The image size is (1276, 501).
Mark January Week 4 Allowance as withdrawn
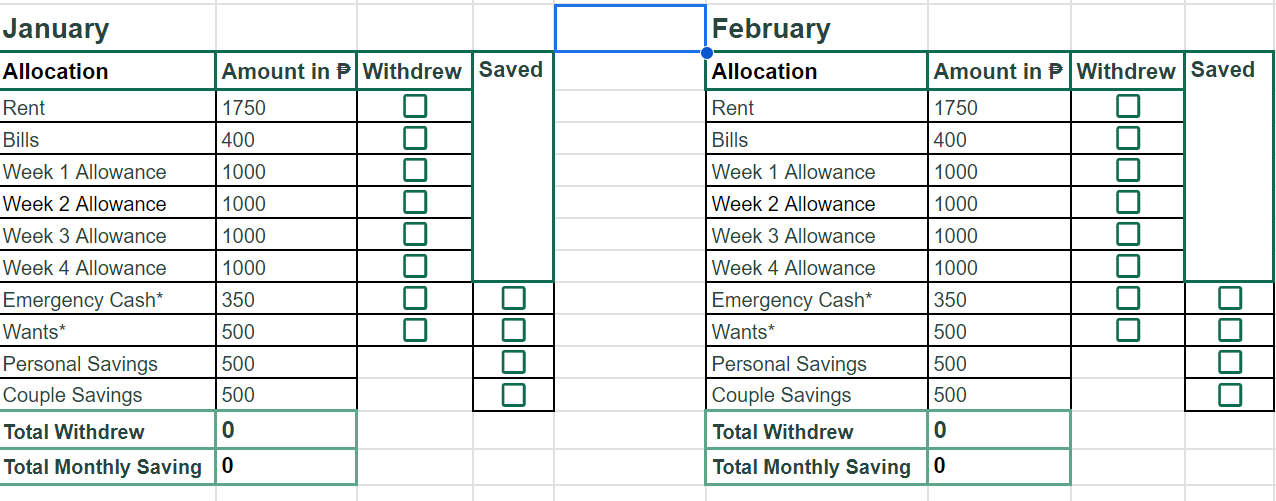415,266
